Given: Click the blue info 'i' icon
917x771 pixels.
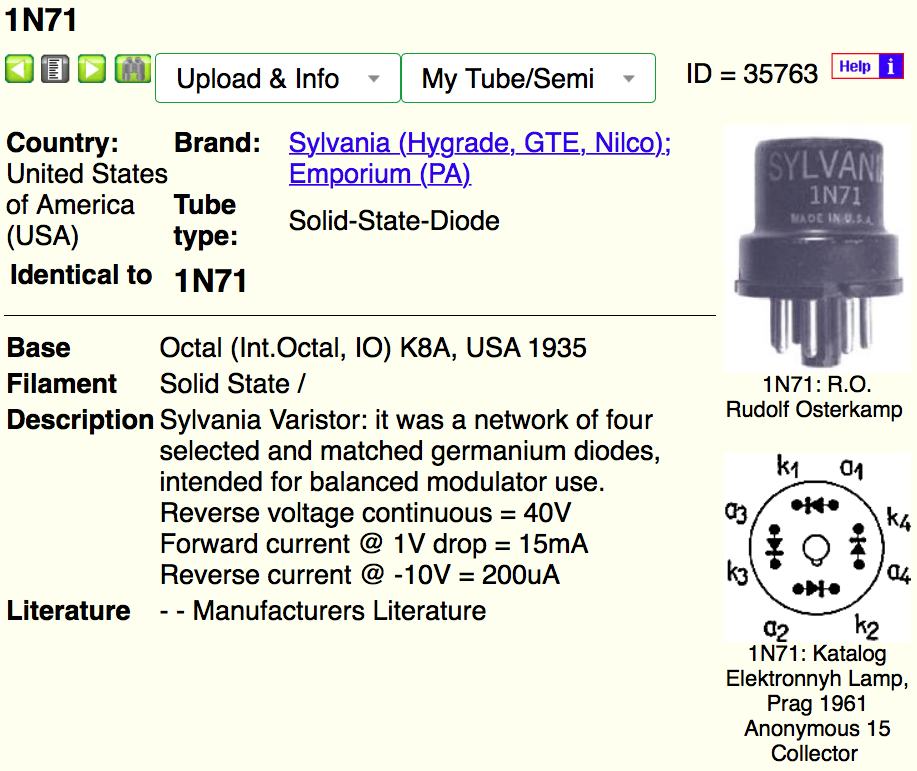Looking at the screenshot, I should pyautogui.click(x=890, y=67).
